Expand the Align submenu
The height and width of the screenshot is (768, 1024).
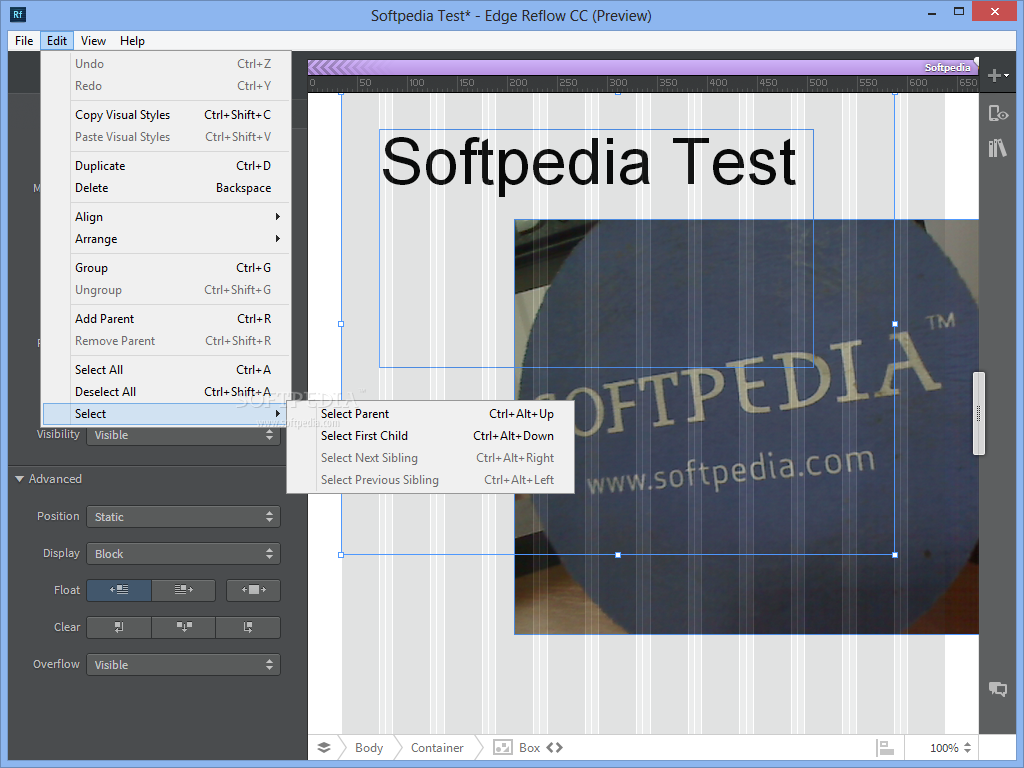(x=167, y=217)
